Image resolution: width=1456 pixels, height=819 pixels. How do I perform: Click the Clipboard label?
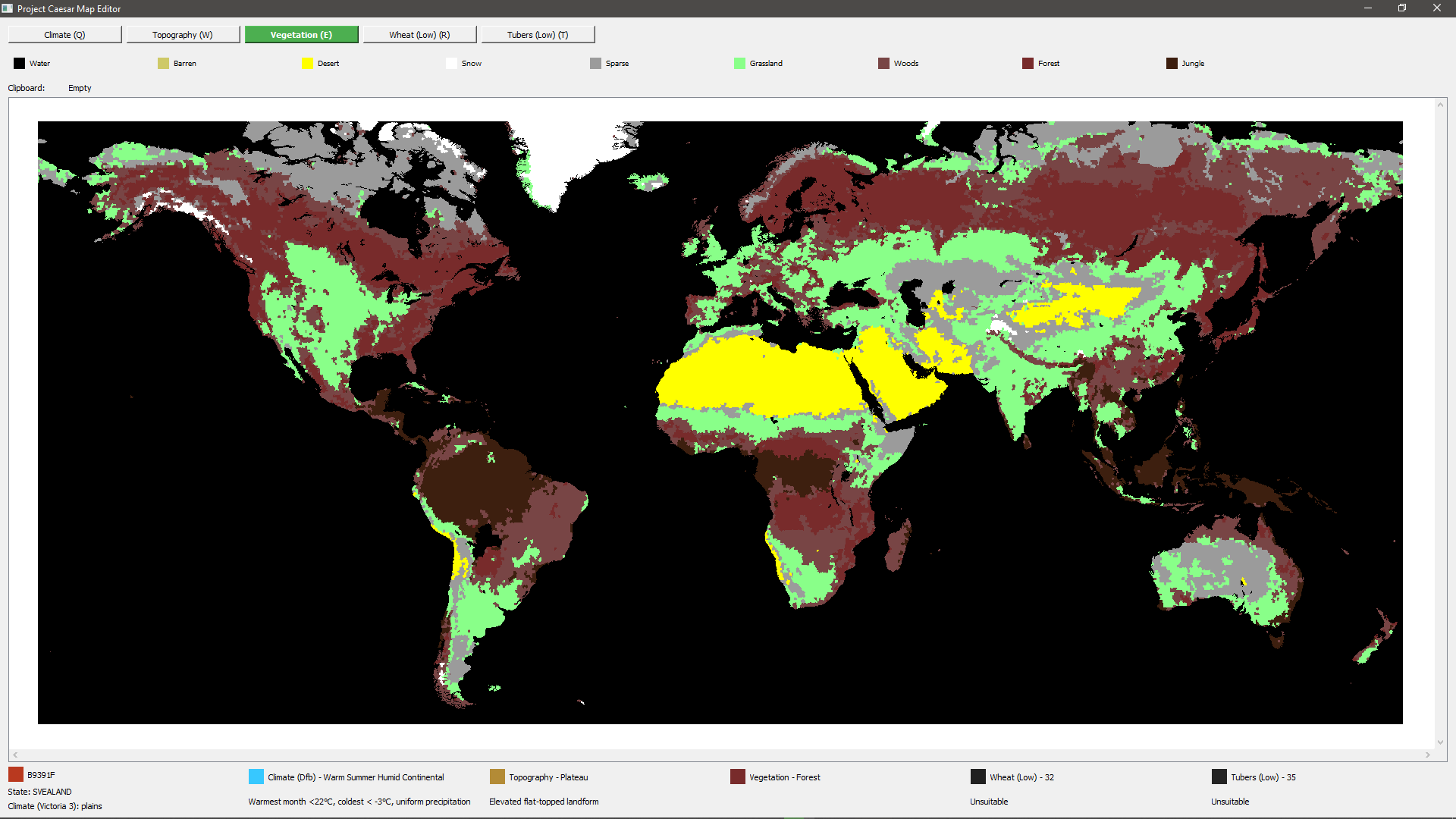point(27,88)
